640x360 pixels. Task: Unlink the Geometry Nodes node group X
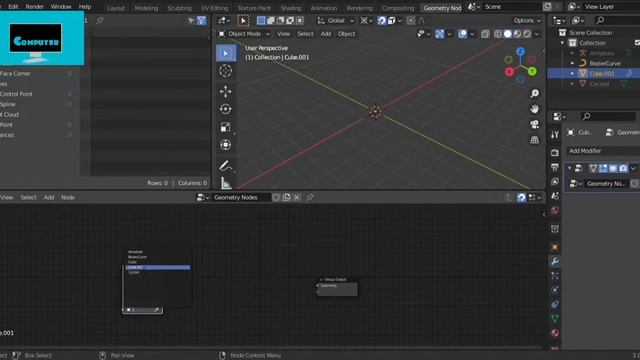(297, 198)
